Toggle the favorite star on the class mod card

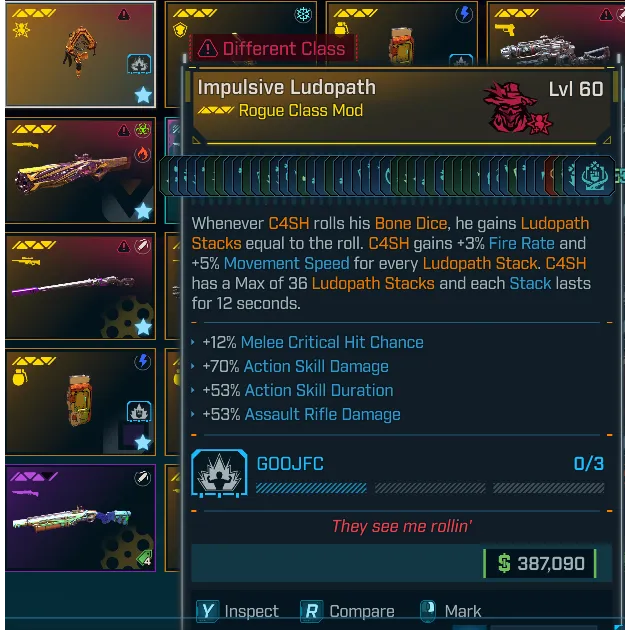click(143, 96)
